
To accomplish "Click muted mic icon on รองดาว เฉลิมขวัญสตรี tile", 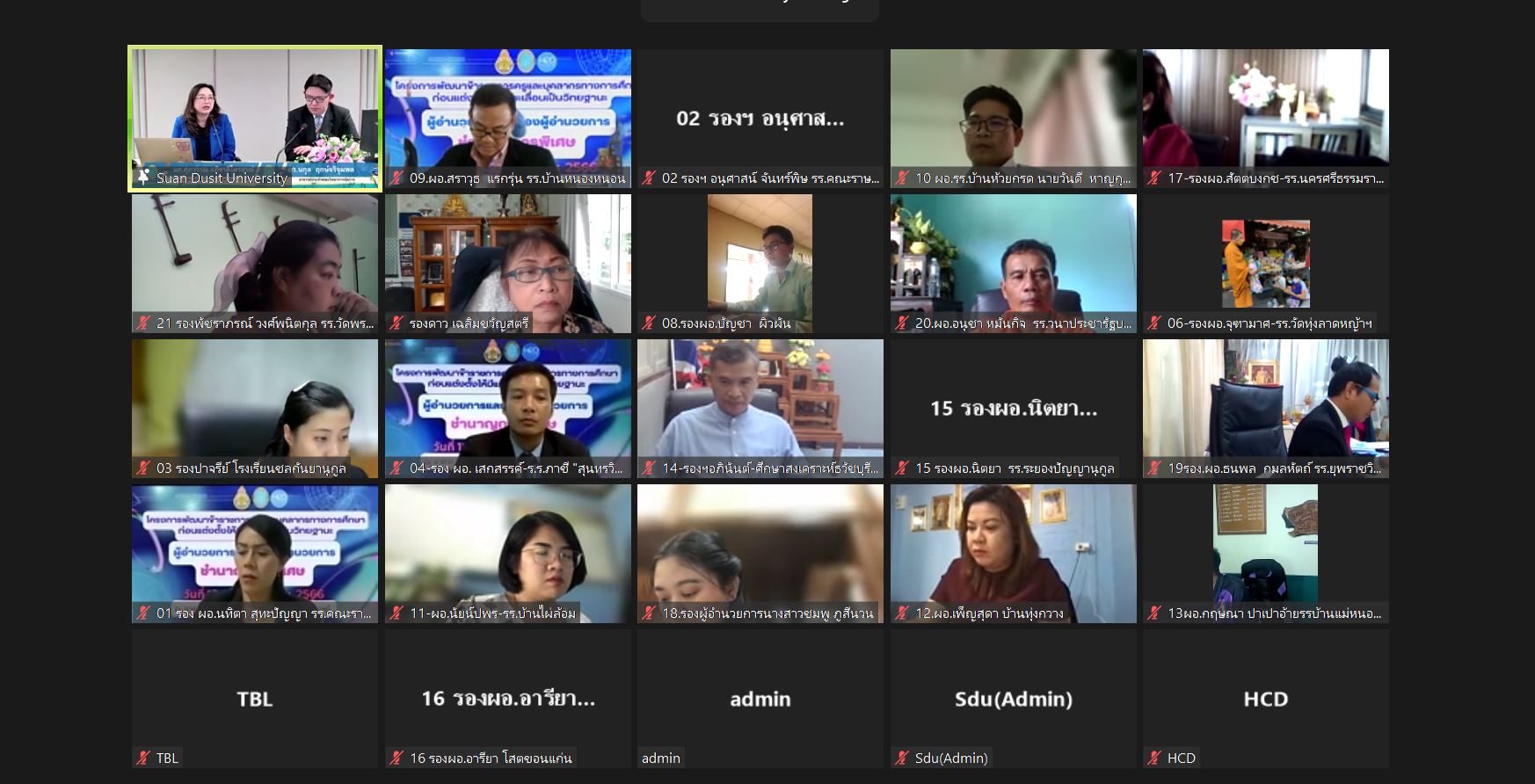I will (x=396, y=323).
